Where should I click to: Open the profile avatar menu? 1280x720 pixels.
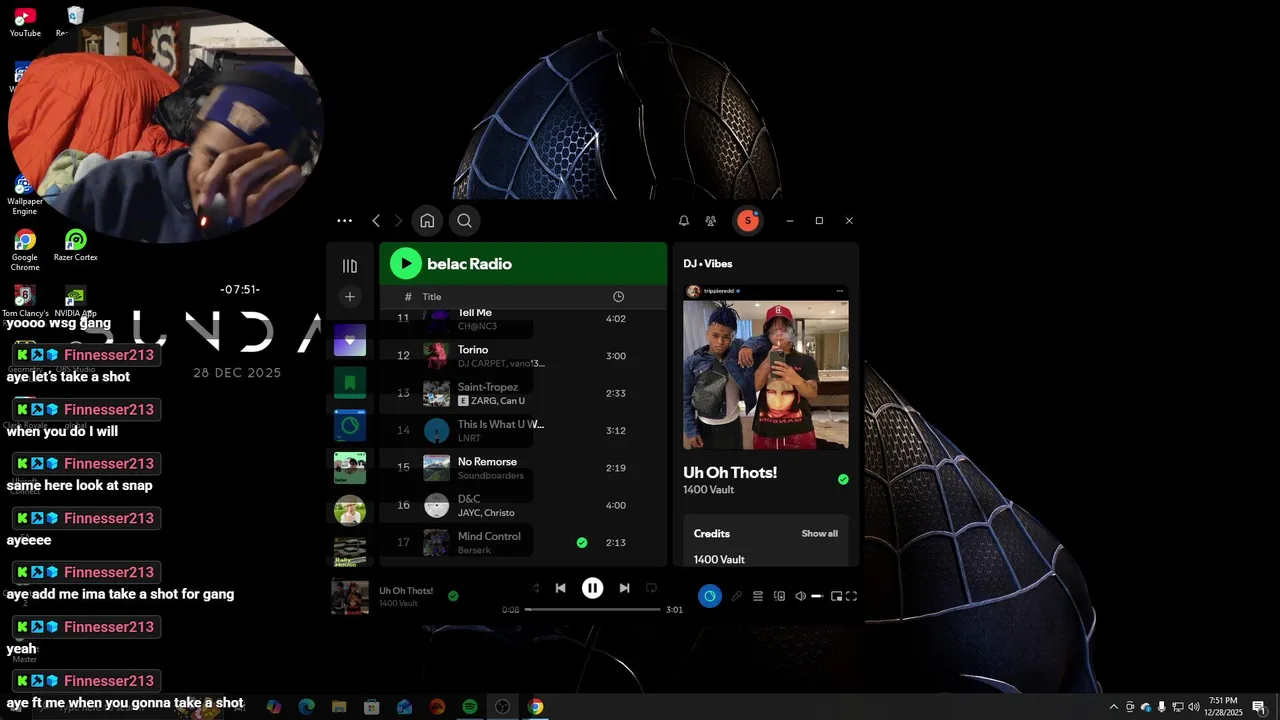pos(747,221)
